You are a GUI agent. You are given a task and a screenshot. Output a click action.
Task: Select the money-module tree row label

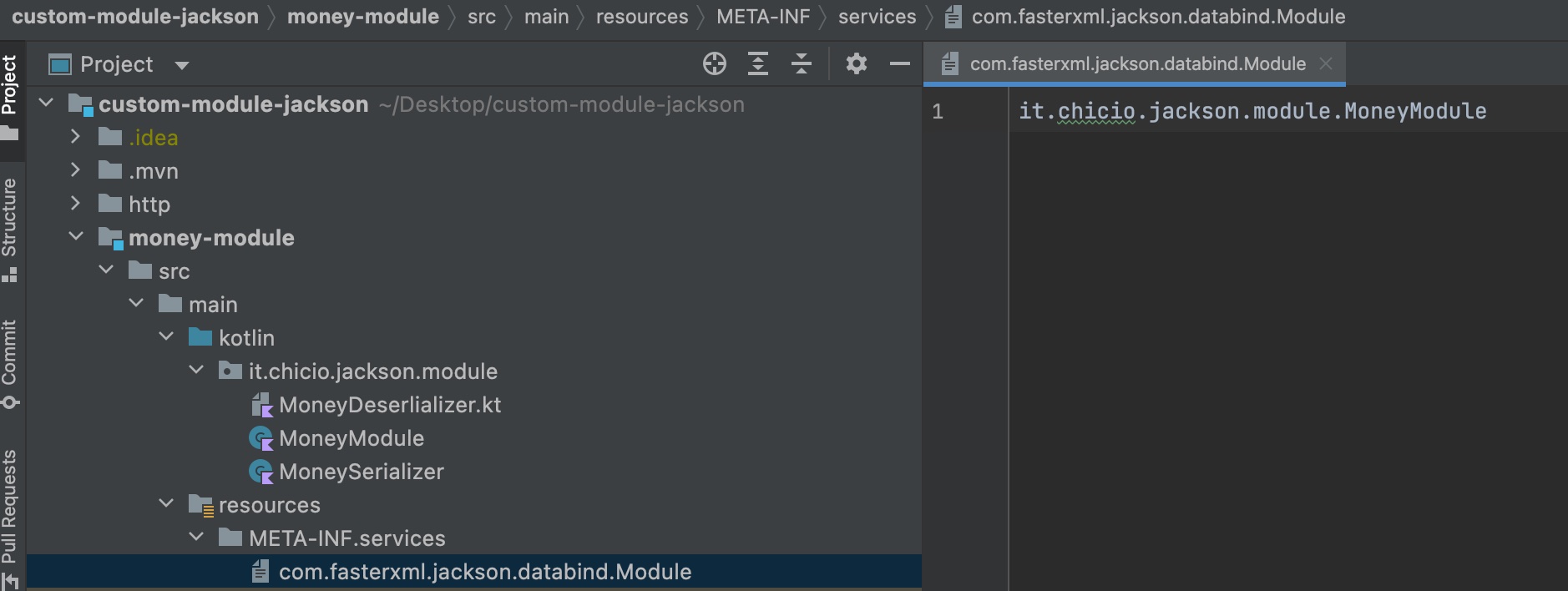(x=211, y=238)
